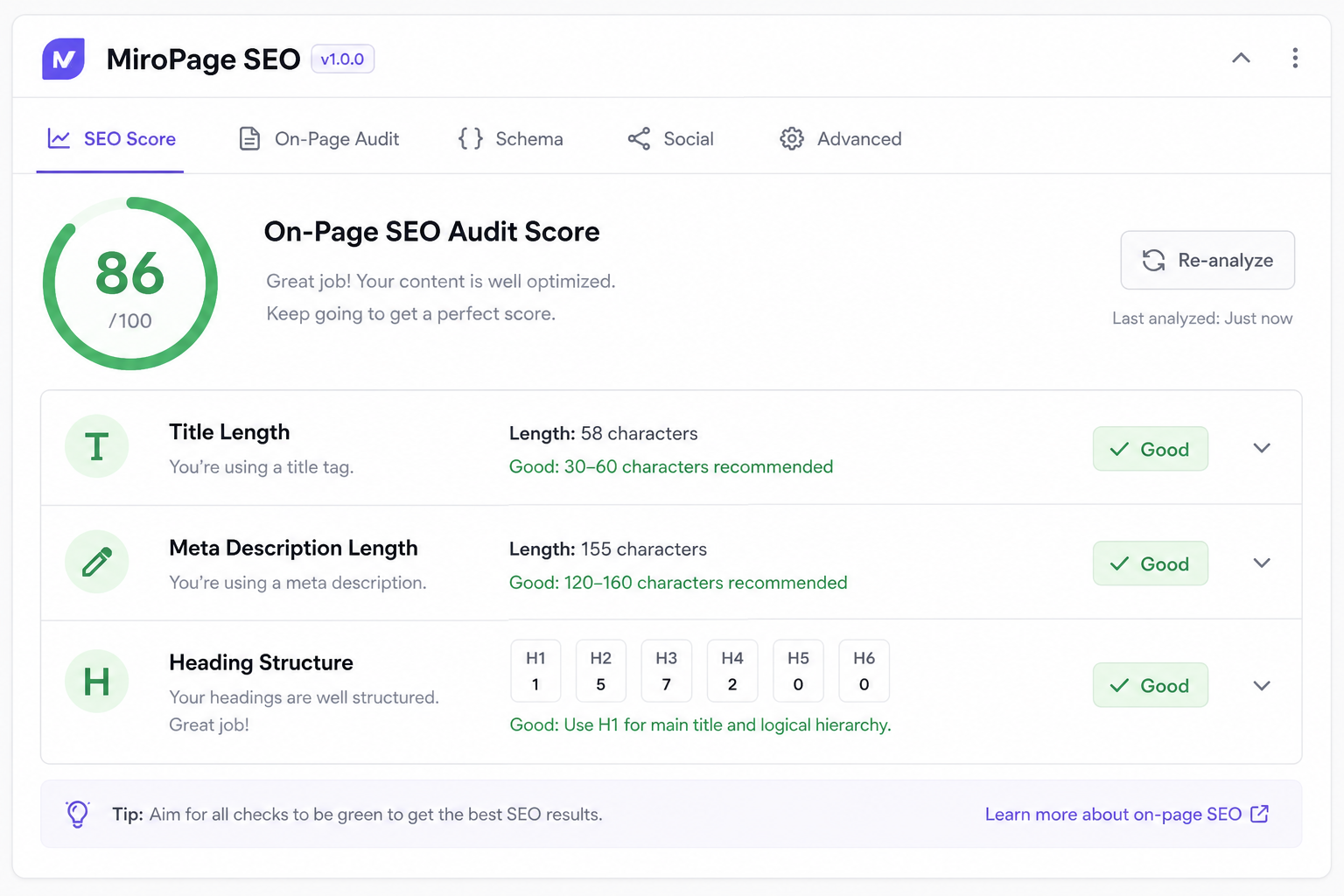
Task: Click the Meta Description pencil icon
Action: 97,562
